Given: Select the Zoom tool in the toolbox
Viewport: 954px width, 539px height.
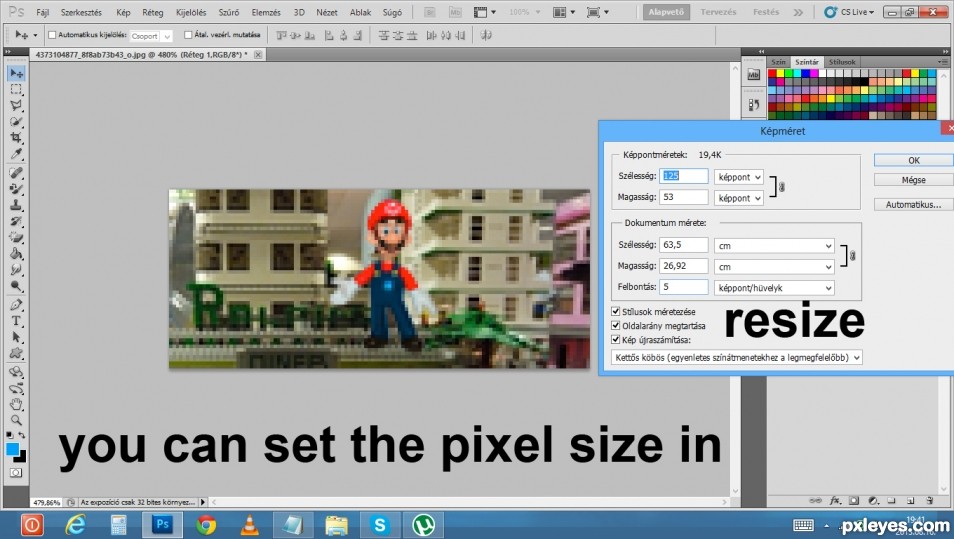Looking at the screenshot, I should tap(16, 420).
